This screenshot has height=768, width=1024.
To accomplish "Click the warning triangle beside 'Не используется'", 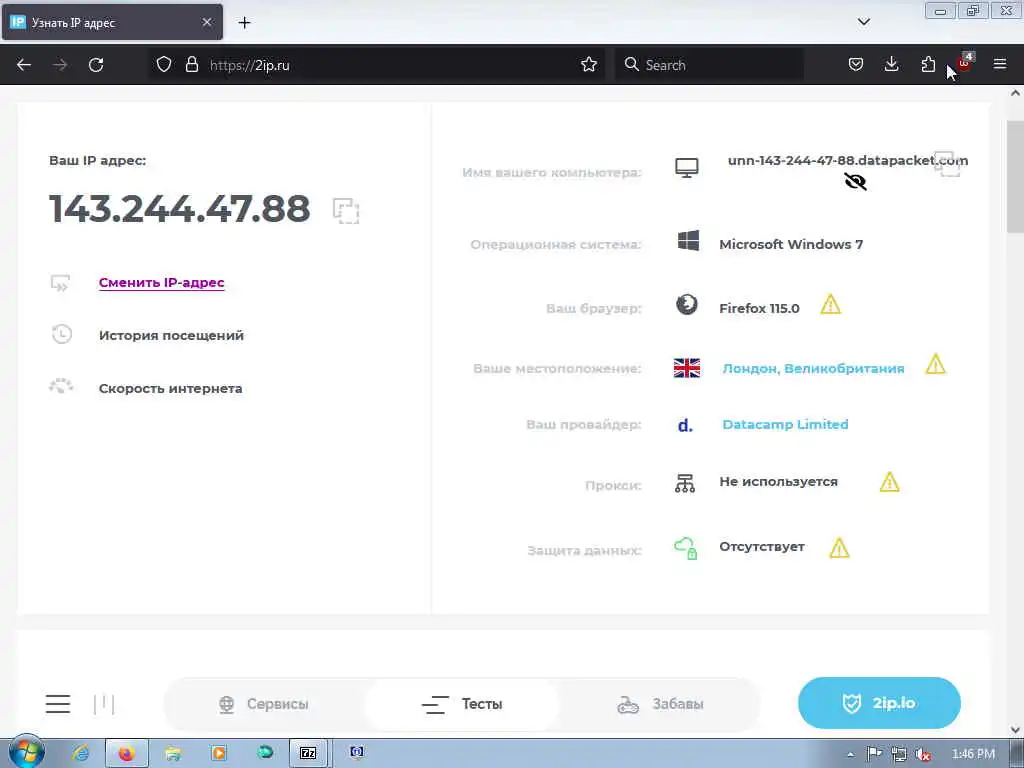I will coord(889,482).
